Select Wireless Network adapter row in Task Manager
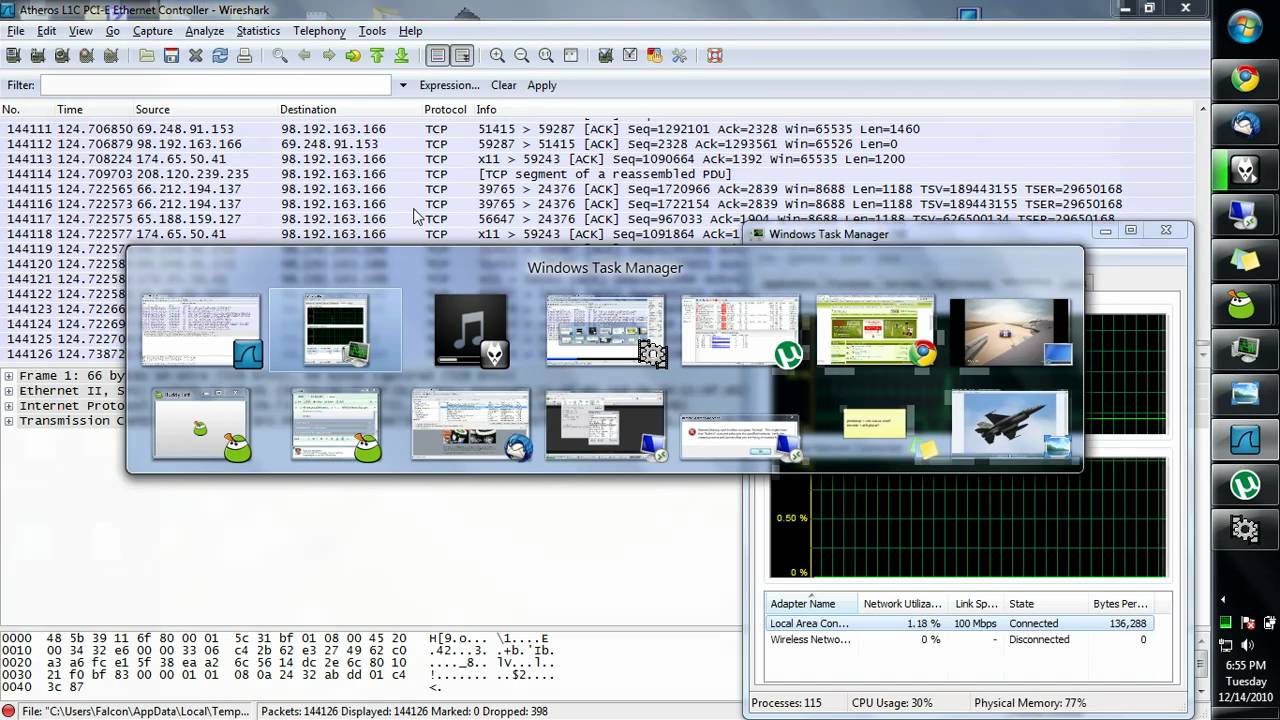Viewport: 1280px width, 720px height. point(958,639)
